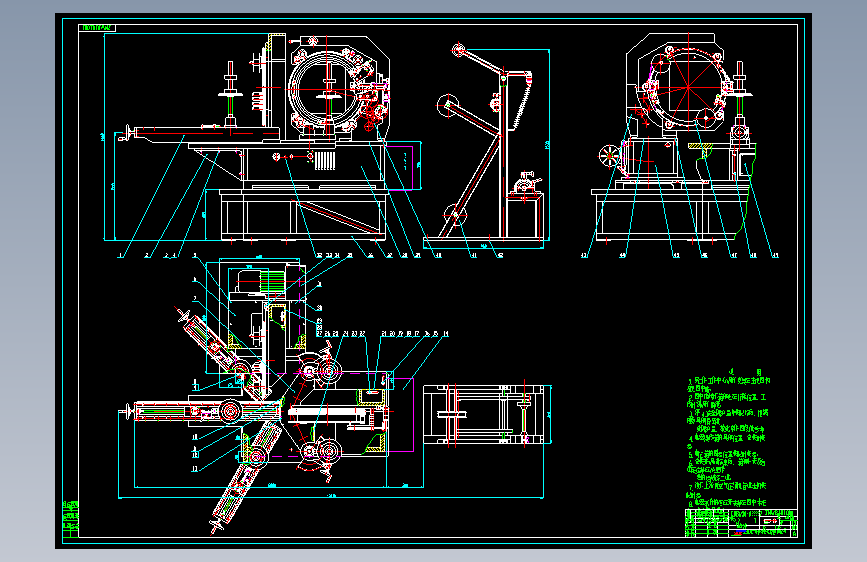
Task: Click the magenta rectangle beside the front view
Action: [x=399, y=166]
